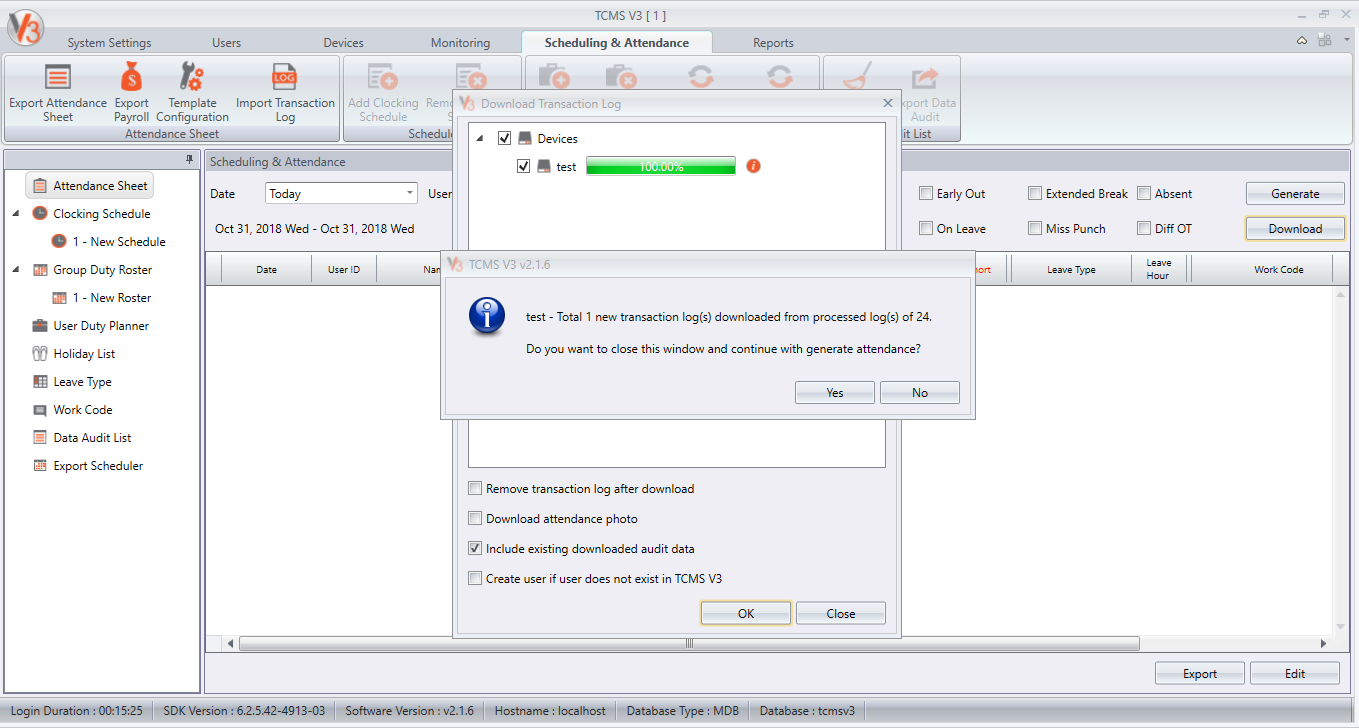Click the briefcase with plus icon
Image resolution: width=1359 pixels, height=728 pixels.
pyautogui.click(x=553, y=77)
